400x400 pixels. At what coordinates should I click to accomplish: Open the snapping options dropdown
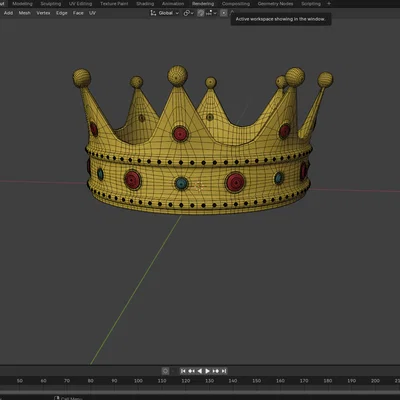click(x=211, y=13)
